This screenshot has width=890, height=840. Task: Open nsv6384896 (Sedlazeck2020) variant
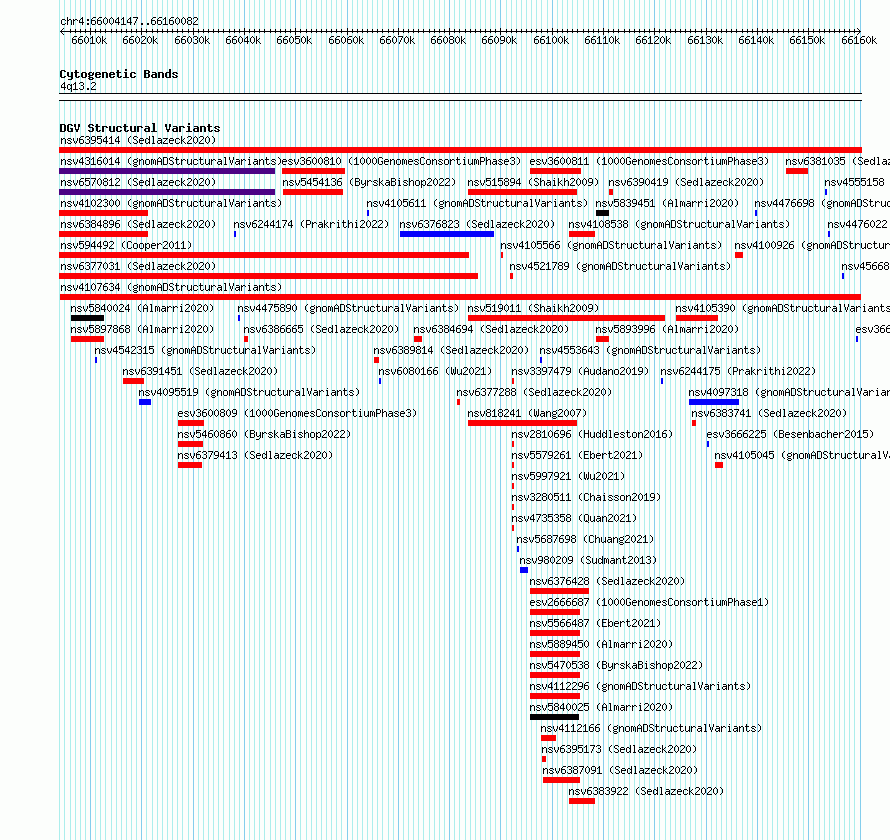(138, 224)
